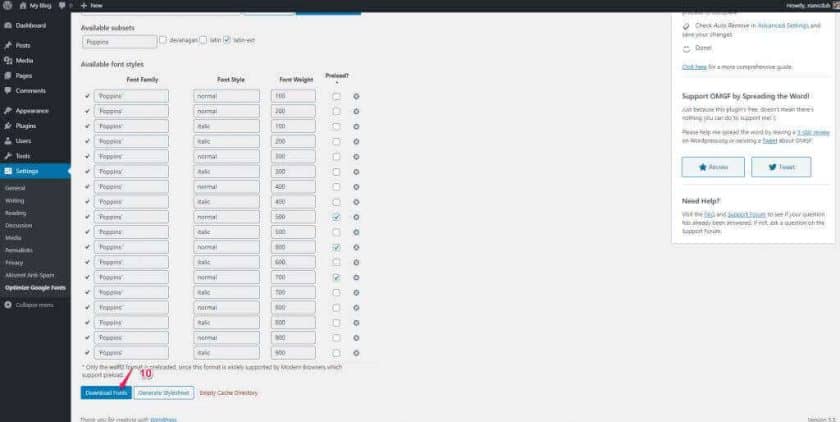
Task: Remove the normal 800 font row
Action: pyautogui.click(x=356, y=308)
